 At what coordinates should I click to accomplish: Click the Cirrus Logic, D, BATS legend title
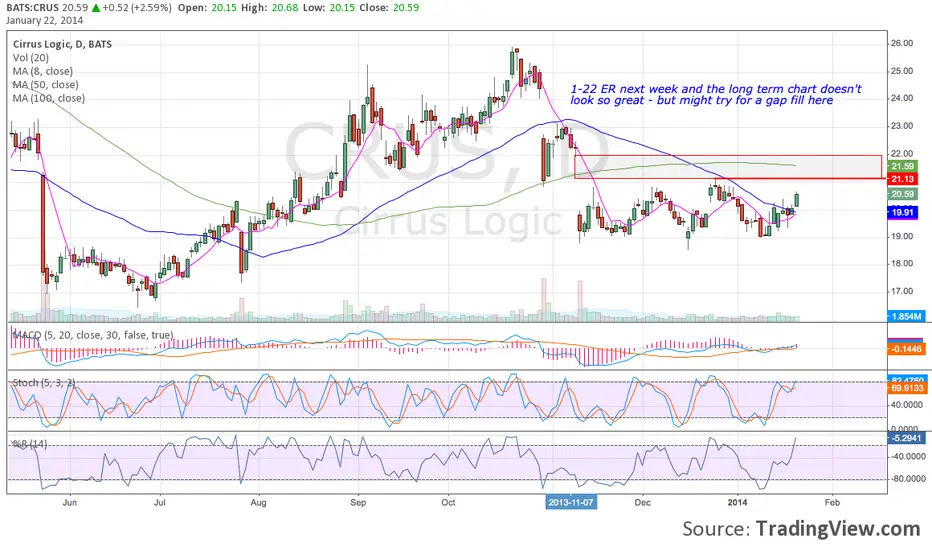(x=62, y=44)
